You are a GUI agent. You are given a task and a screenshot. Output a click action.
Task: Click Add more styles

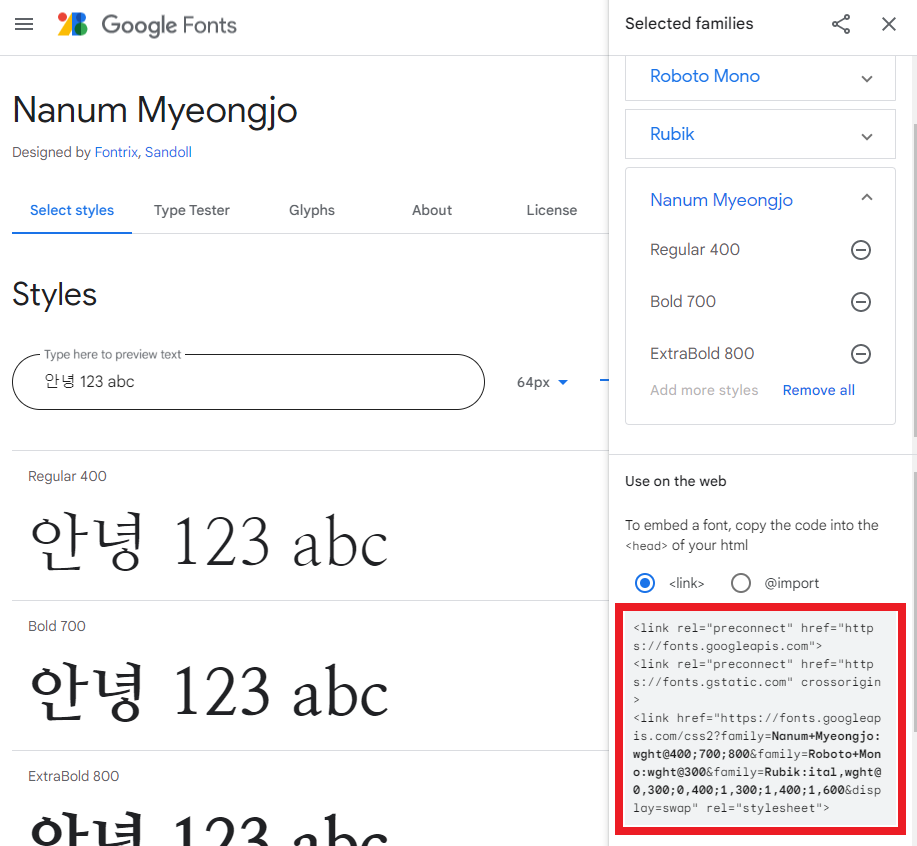704,390
